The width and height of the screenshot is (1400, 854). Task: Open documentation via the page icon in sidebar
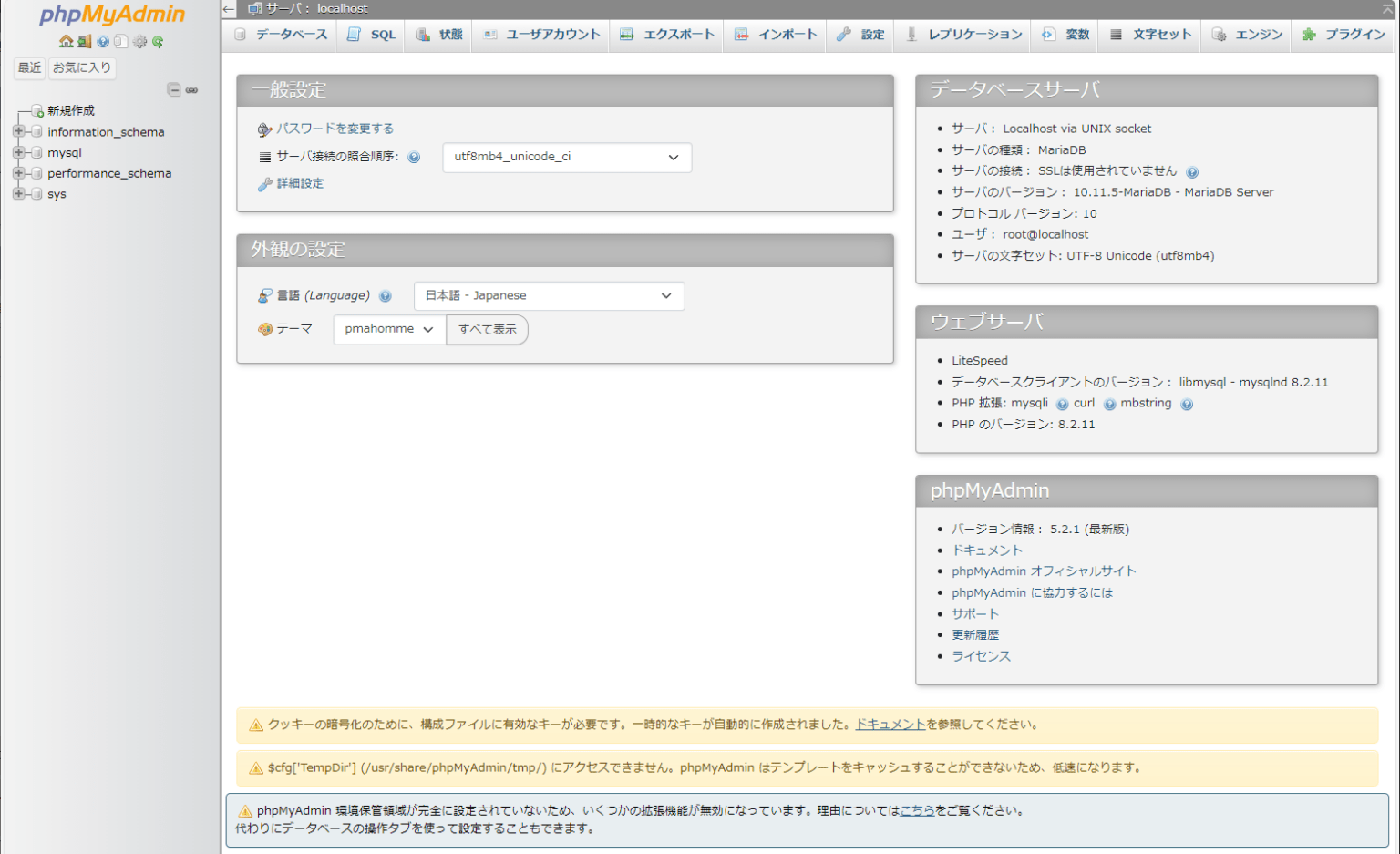pos(120,42)
